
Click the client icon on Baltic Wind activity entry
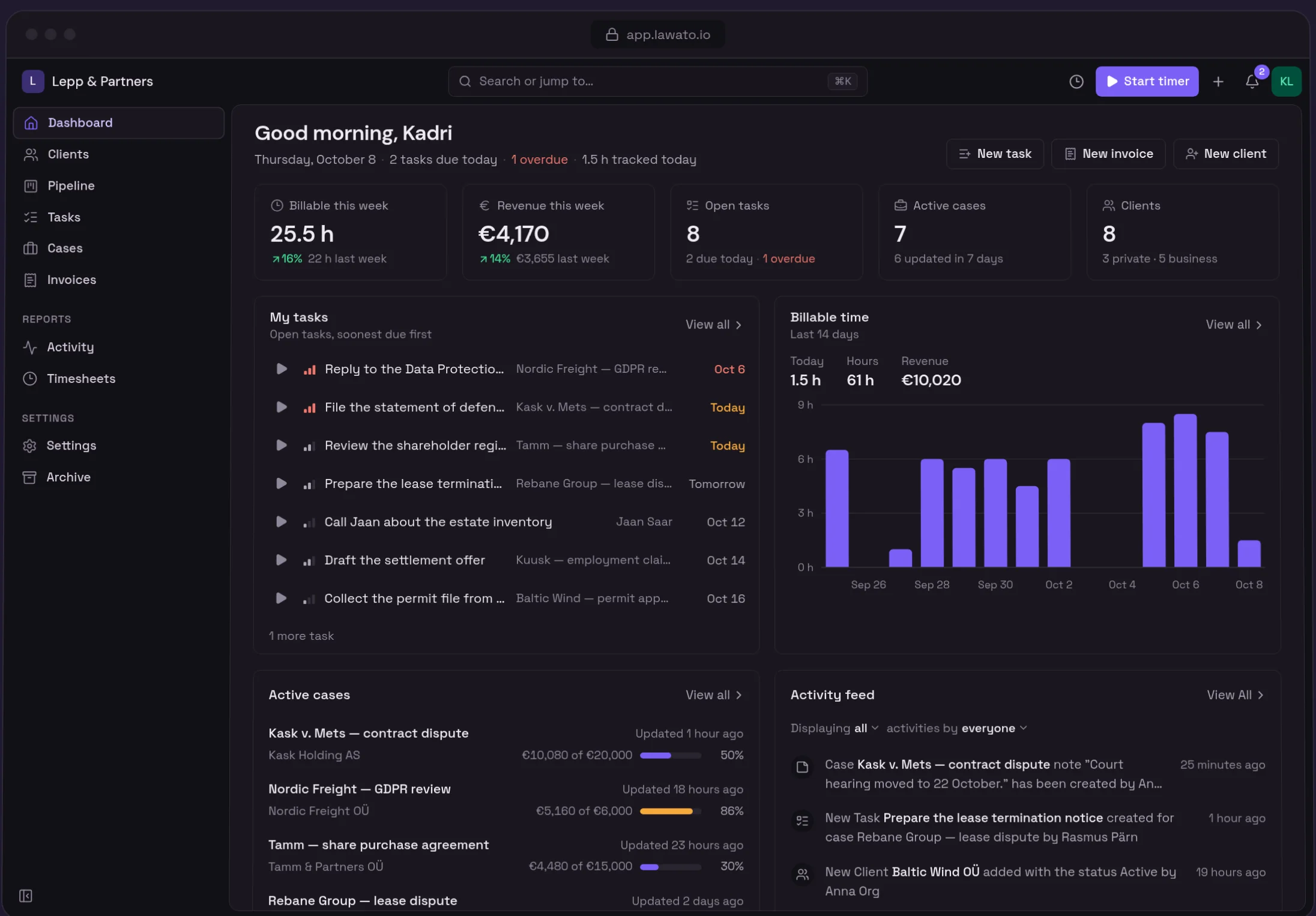point(802,875)
